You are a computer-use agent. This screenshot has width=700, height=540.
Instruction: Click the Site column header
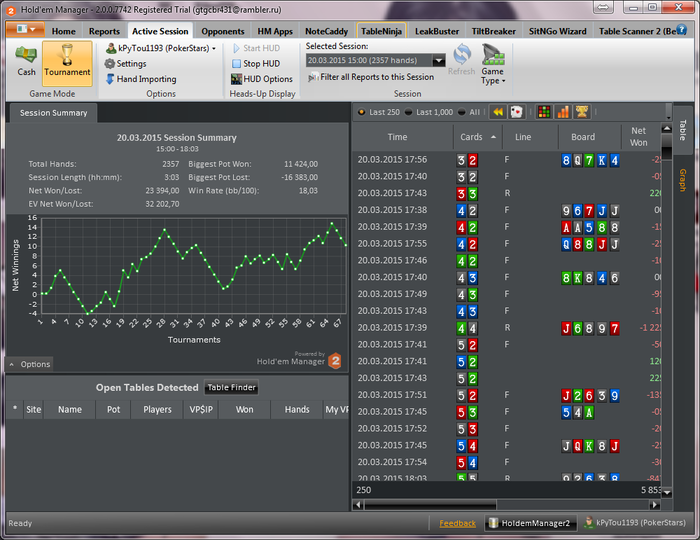[x=33, y=409]
